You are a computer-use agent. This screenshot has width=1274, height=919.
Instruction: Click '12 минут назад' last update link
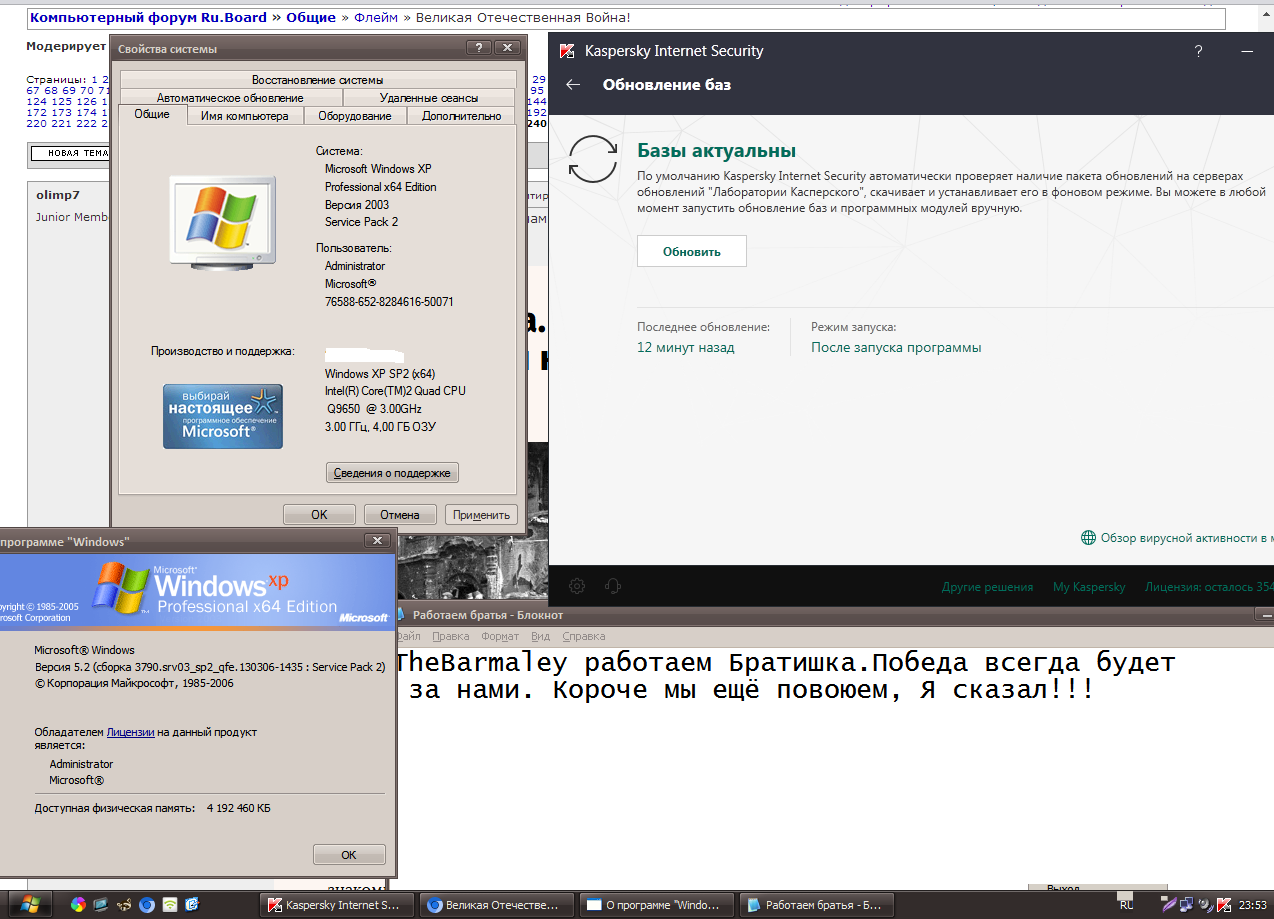pos(686,348)
